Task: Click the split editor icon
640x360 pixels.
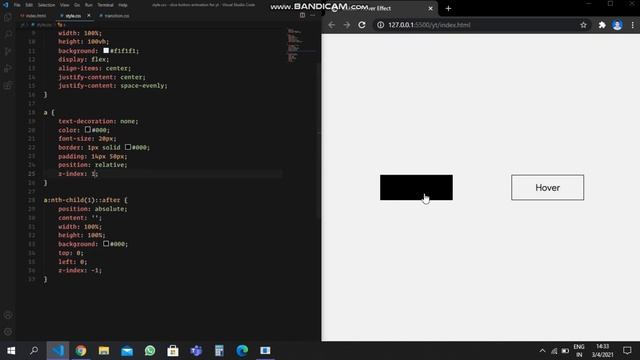Action: point(302,16)
